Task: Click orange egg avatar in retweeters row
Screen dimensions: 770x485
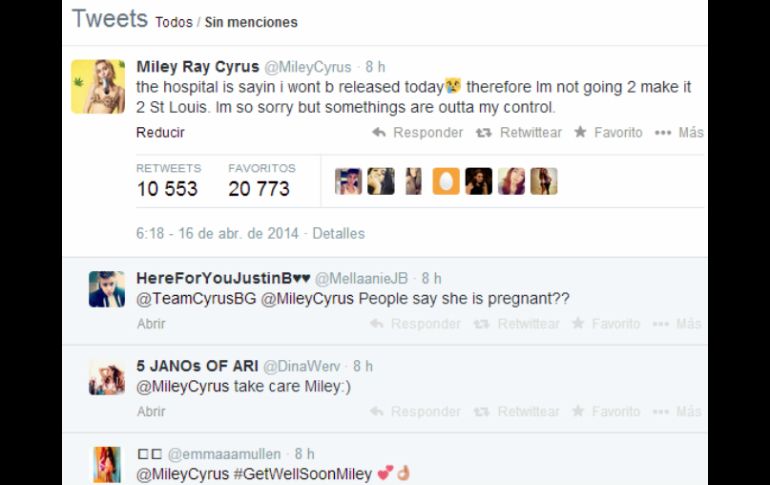Action: pos(446,181)
